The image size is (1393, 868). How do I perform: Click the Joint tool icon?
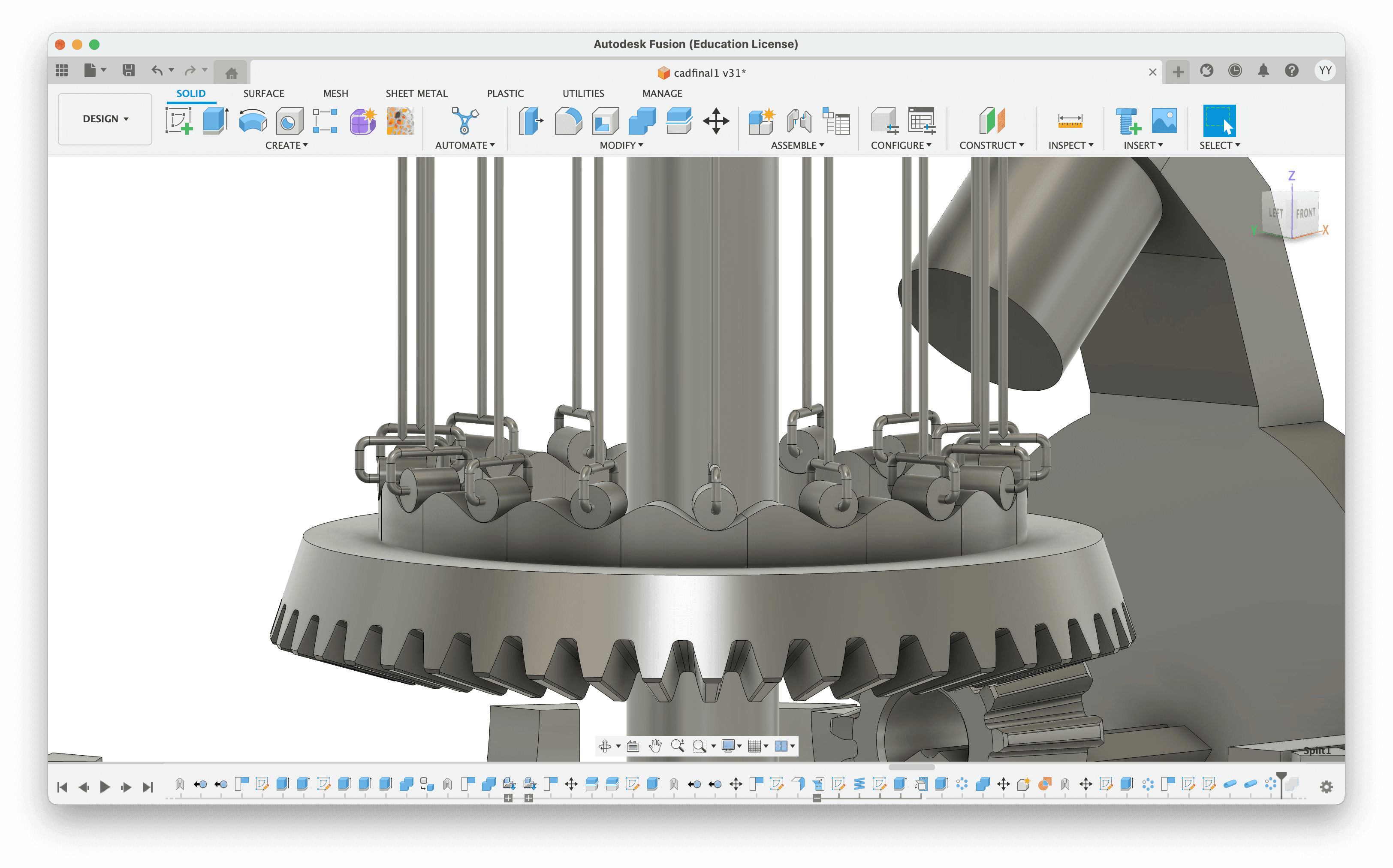[x=799, y=121]
